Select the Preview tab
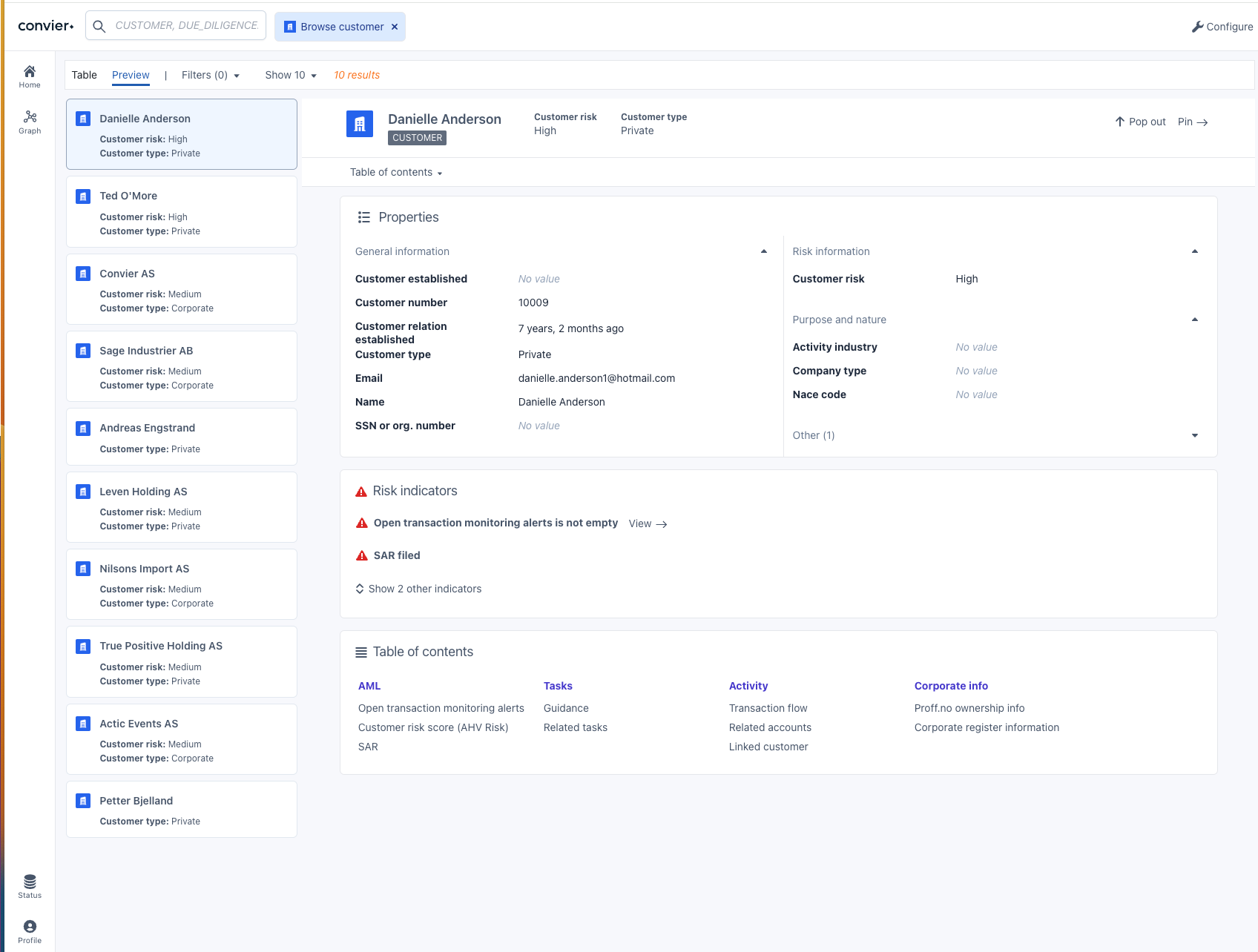1258x952 pixels. pyautogui.click(x=131, y=75)
